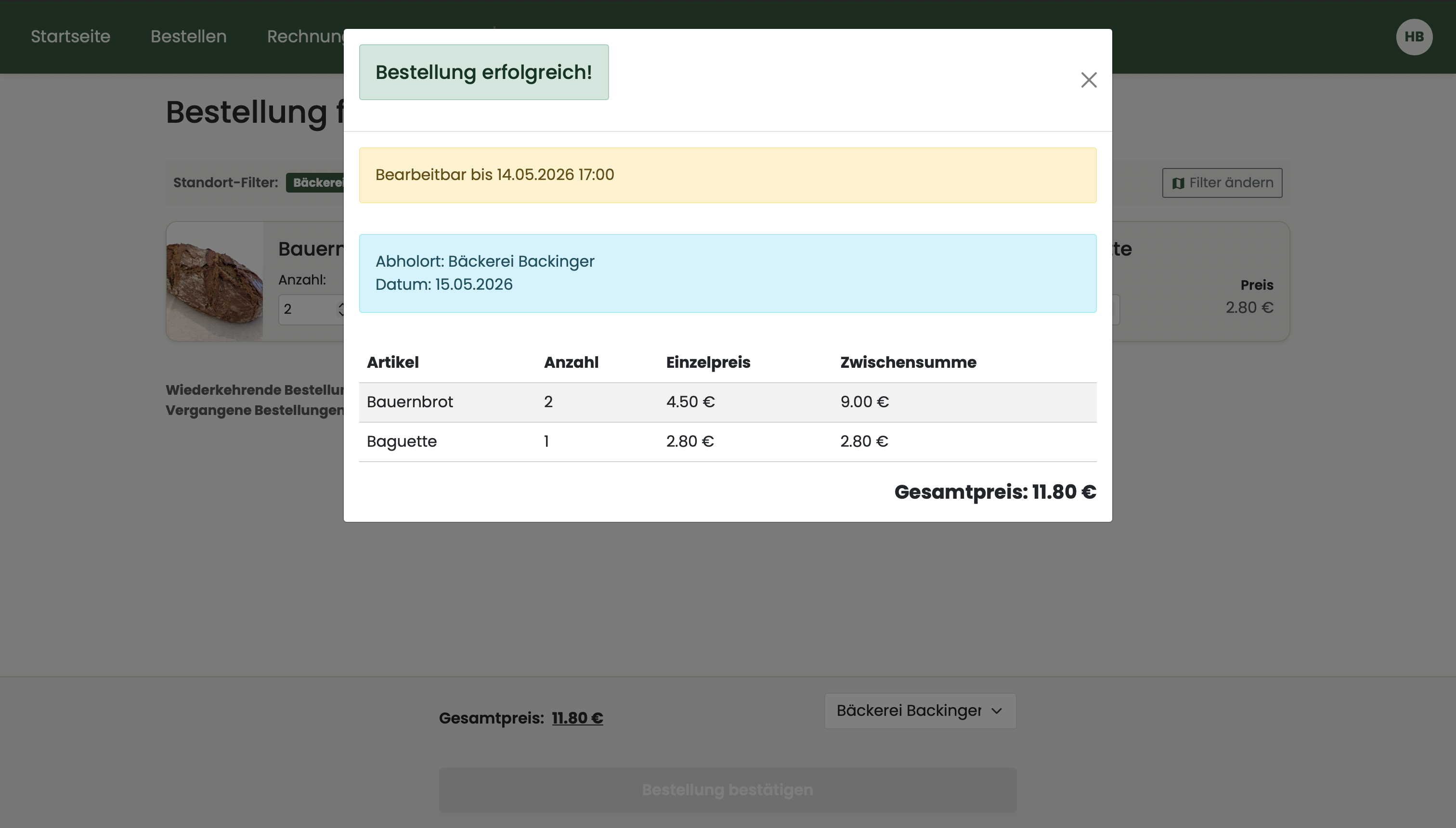Open the Bäckerei Backinger location dropdown
This screenshot has height=828, width=1456.
(920, 711)
